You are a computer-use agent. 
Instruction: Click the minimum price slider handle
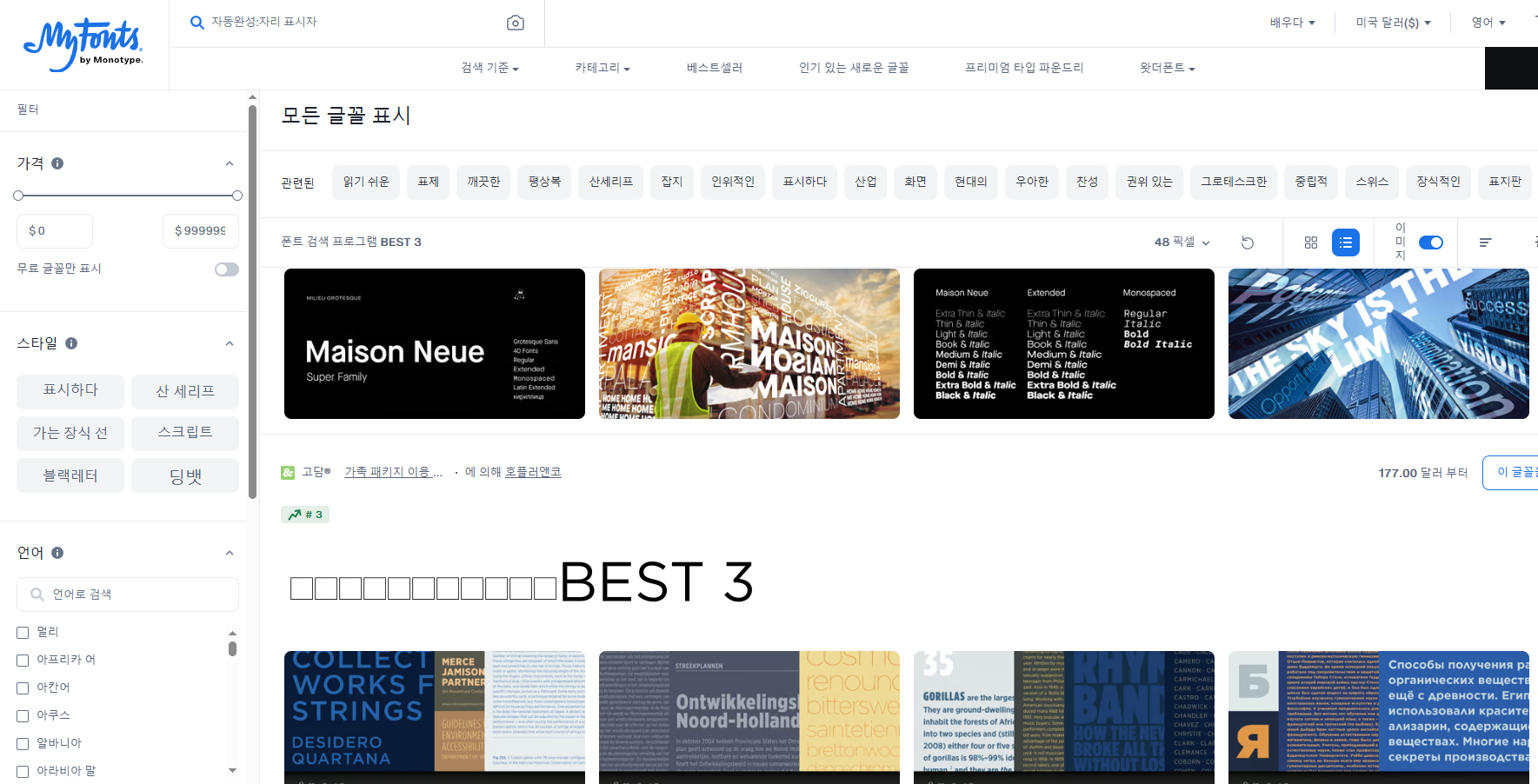18,196
